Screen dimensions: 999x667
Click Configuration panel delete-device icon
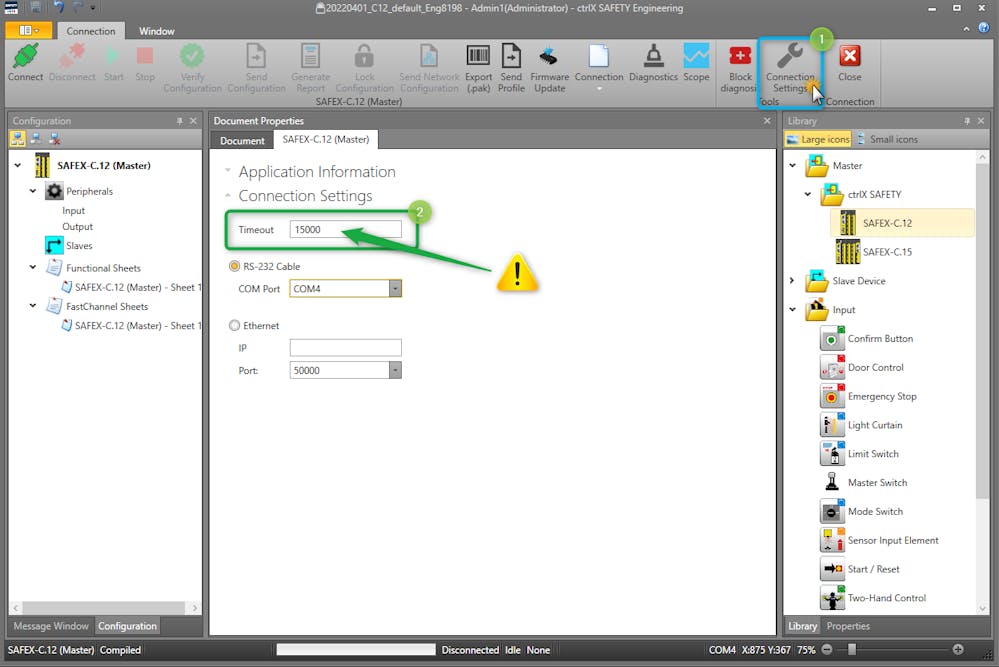click(55, 139)
